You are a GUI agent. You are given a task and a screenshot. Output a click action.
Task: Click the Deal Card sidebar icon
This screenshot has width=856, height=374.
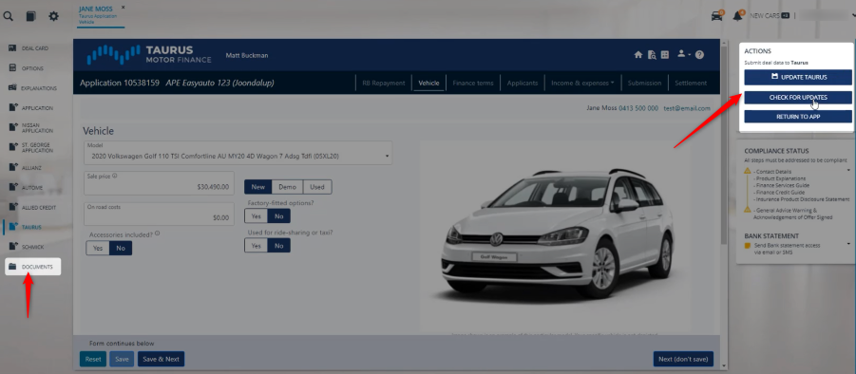coord(12,48)
